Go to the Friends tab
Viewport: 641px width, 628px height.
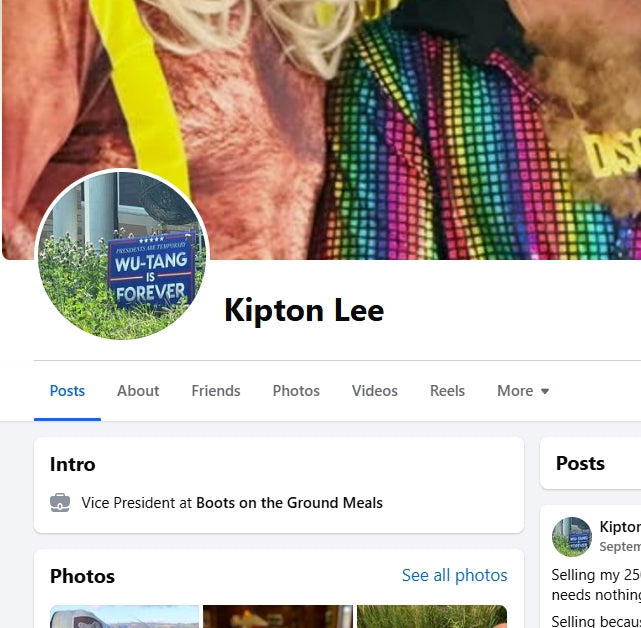[216, 391]
